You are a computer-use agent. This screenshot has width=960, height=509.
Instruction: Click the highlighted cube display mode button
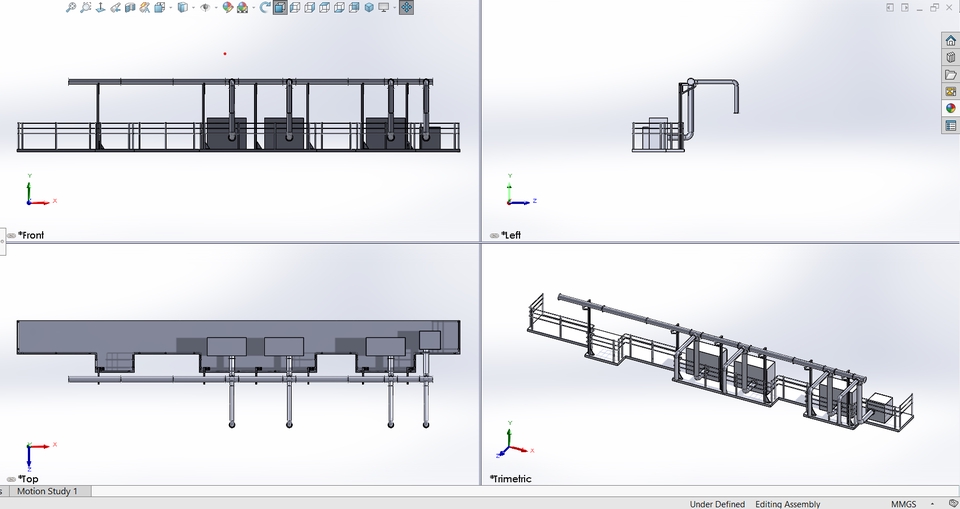pos(280,7)
